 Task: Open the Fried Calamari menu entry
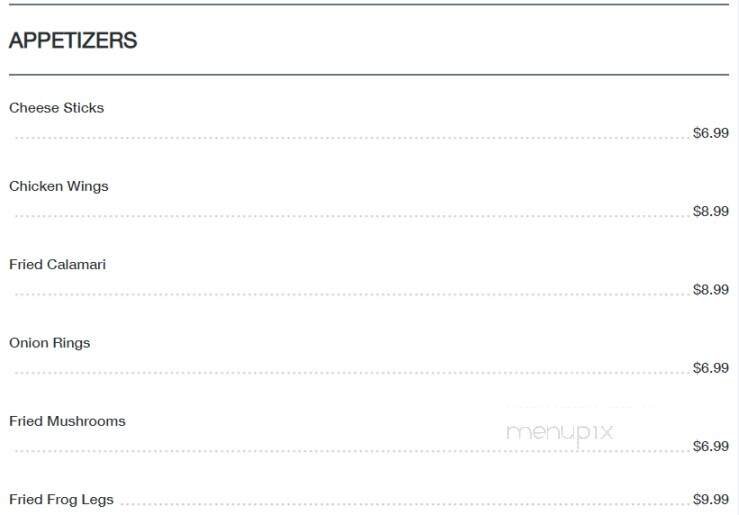point(57,265)
